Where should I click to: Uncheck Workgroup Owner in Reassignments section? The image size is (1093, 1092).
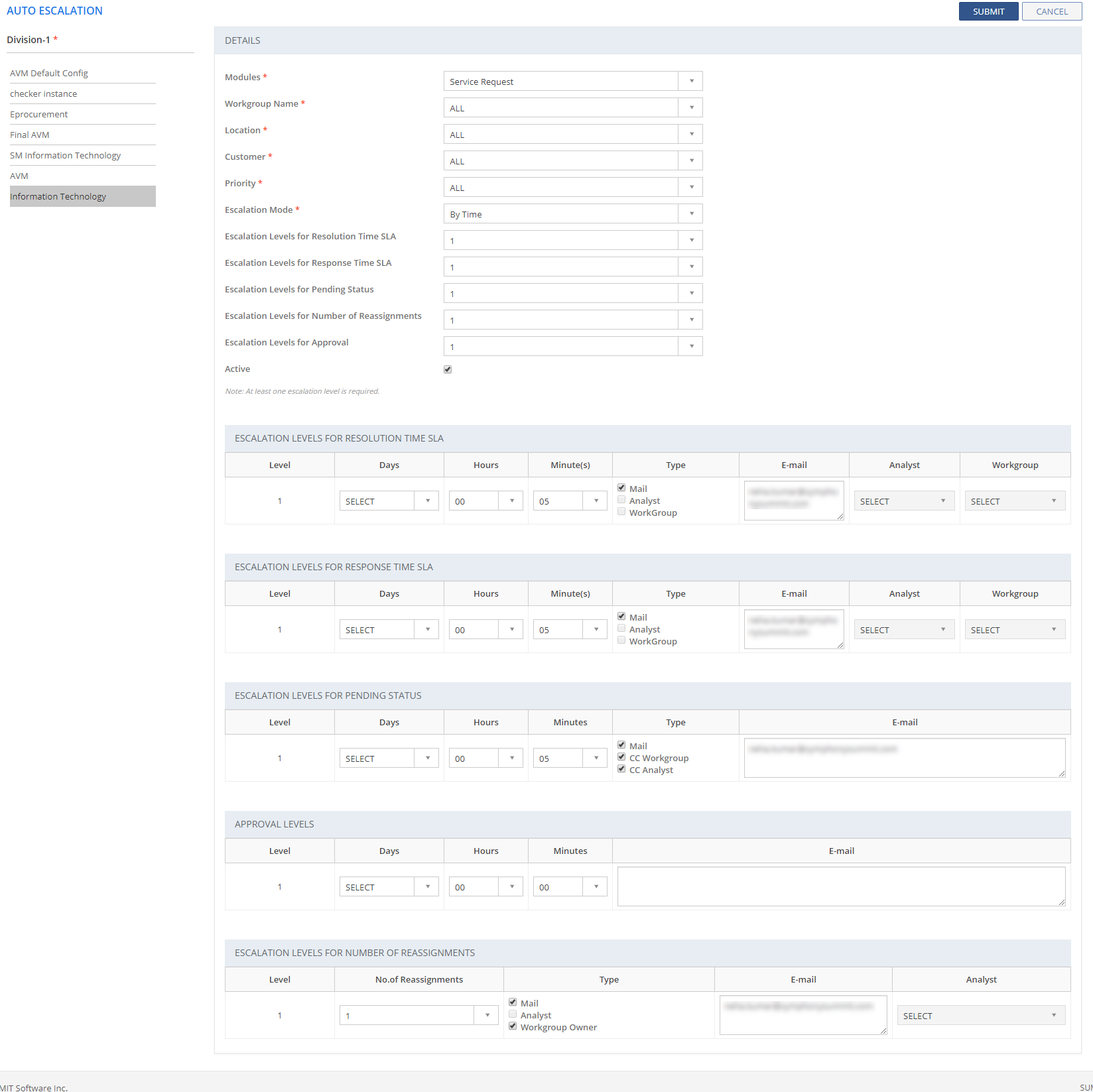click(x=513, y=1026)
